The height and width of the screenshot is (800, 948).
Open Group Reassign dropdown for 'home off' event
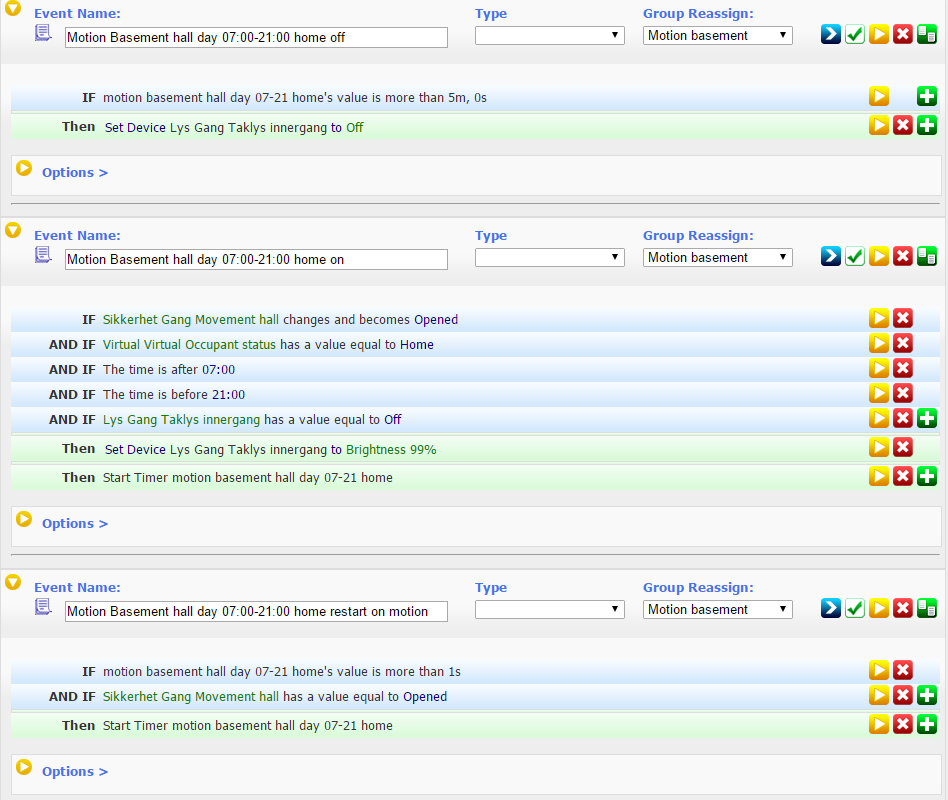tap(718, 35)
